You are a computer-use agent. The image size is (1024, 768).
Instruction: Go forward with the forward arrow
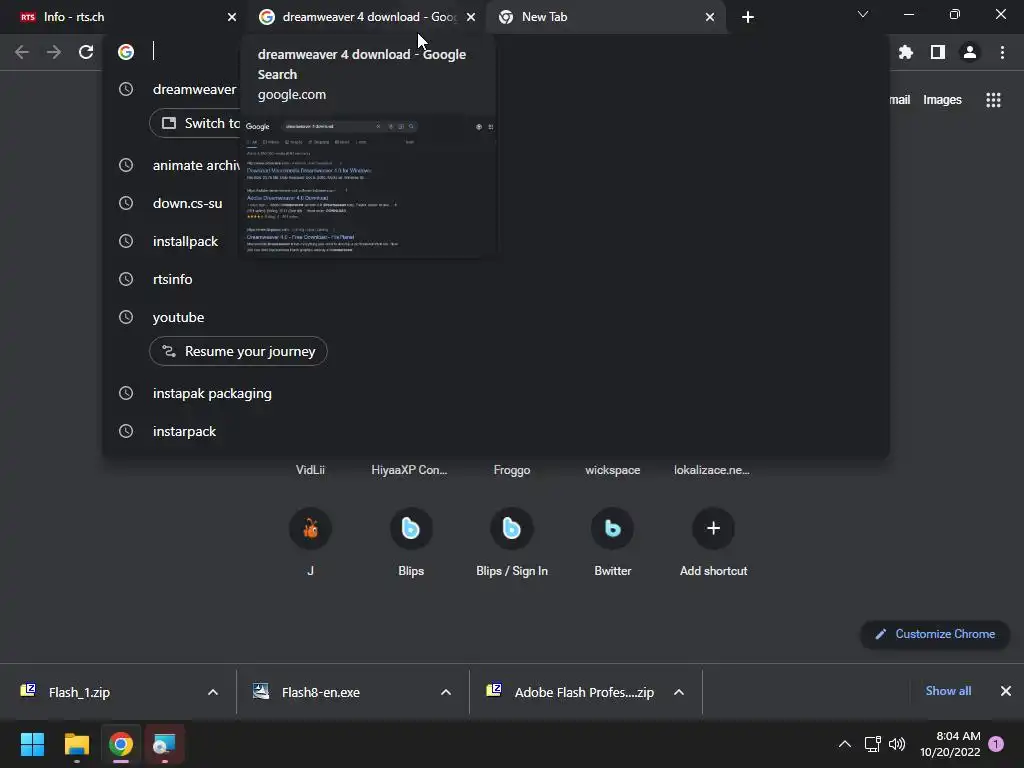pos(54,52)
